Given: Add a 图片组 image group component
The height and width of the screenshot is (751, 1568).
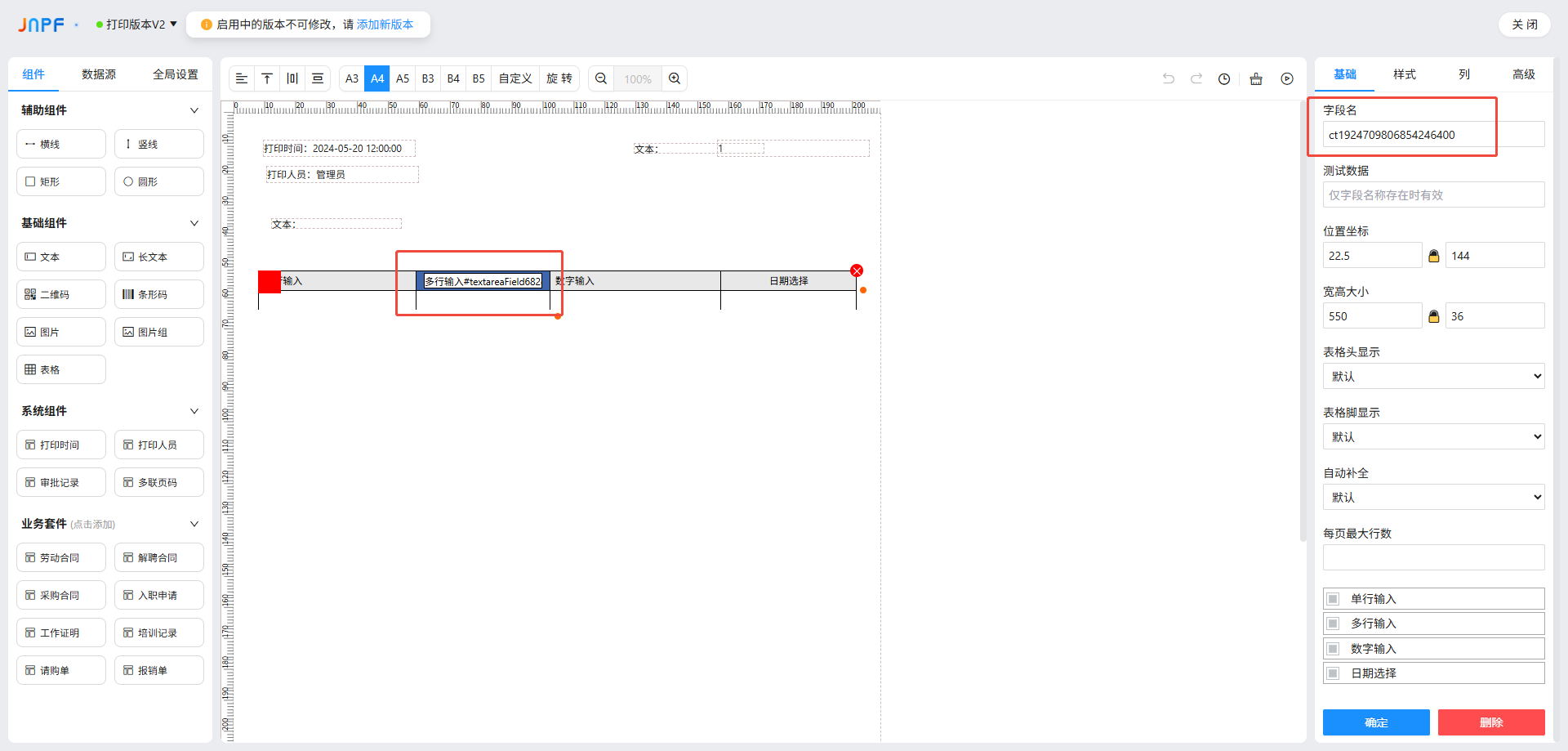Looking at the screenshot, I should click(x=159, y=332).
